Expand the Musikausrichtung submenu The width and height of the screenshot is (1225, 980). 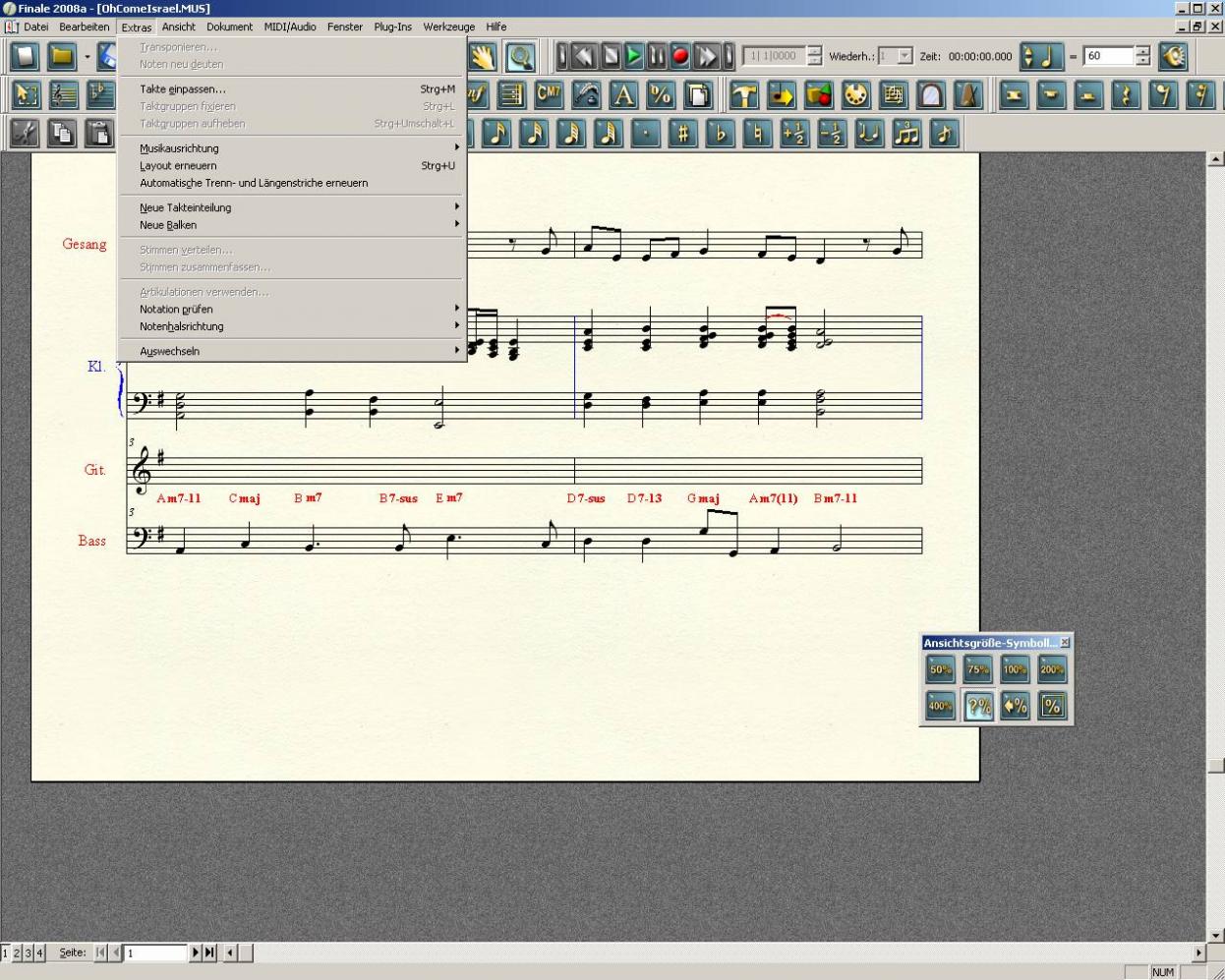pyautogui.click(x=292, y=148)
